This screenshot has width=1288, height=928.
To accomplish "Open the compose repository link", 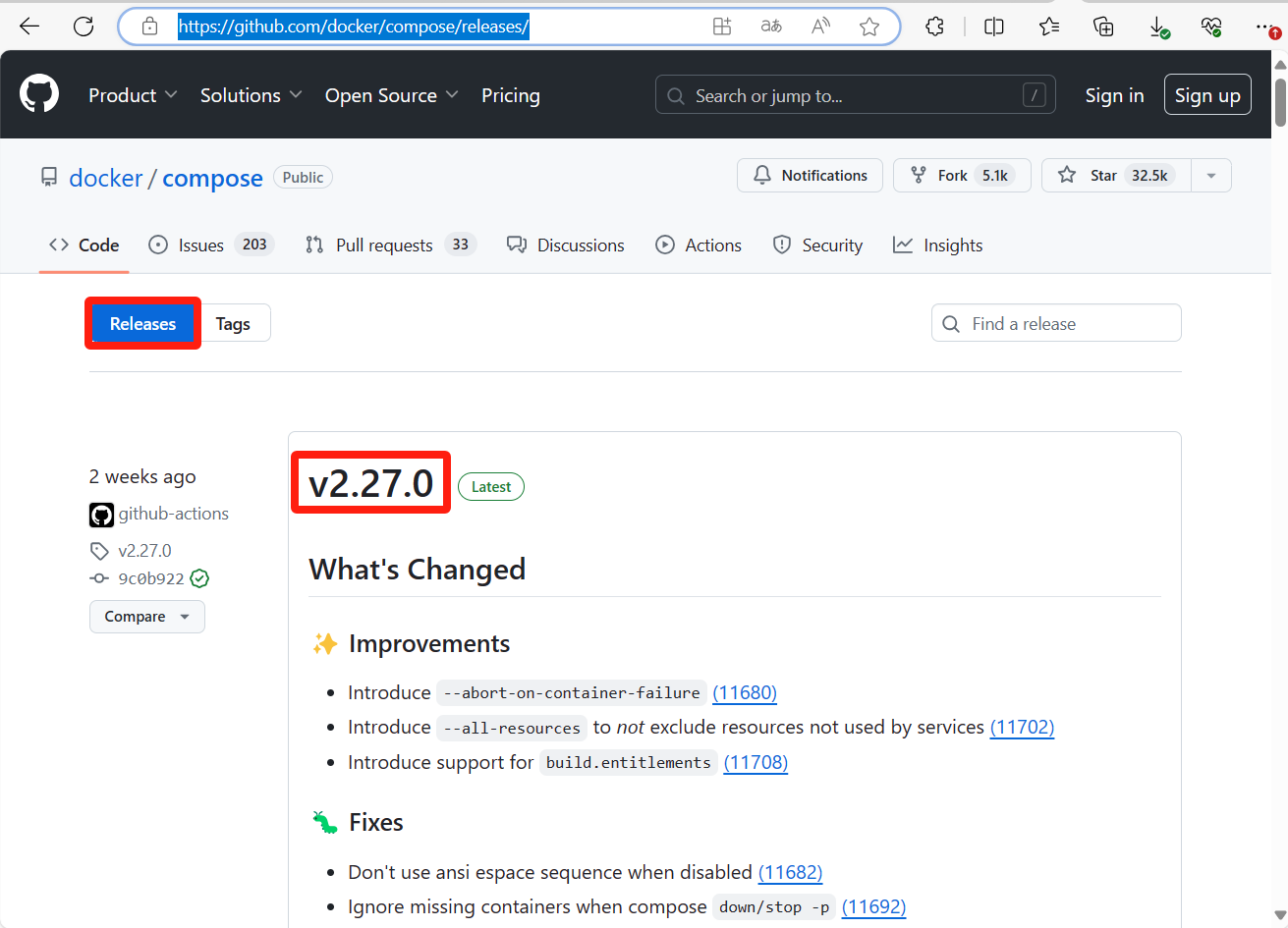I will click(x=212, y=178).
